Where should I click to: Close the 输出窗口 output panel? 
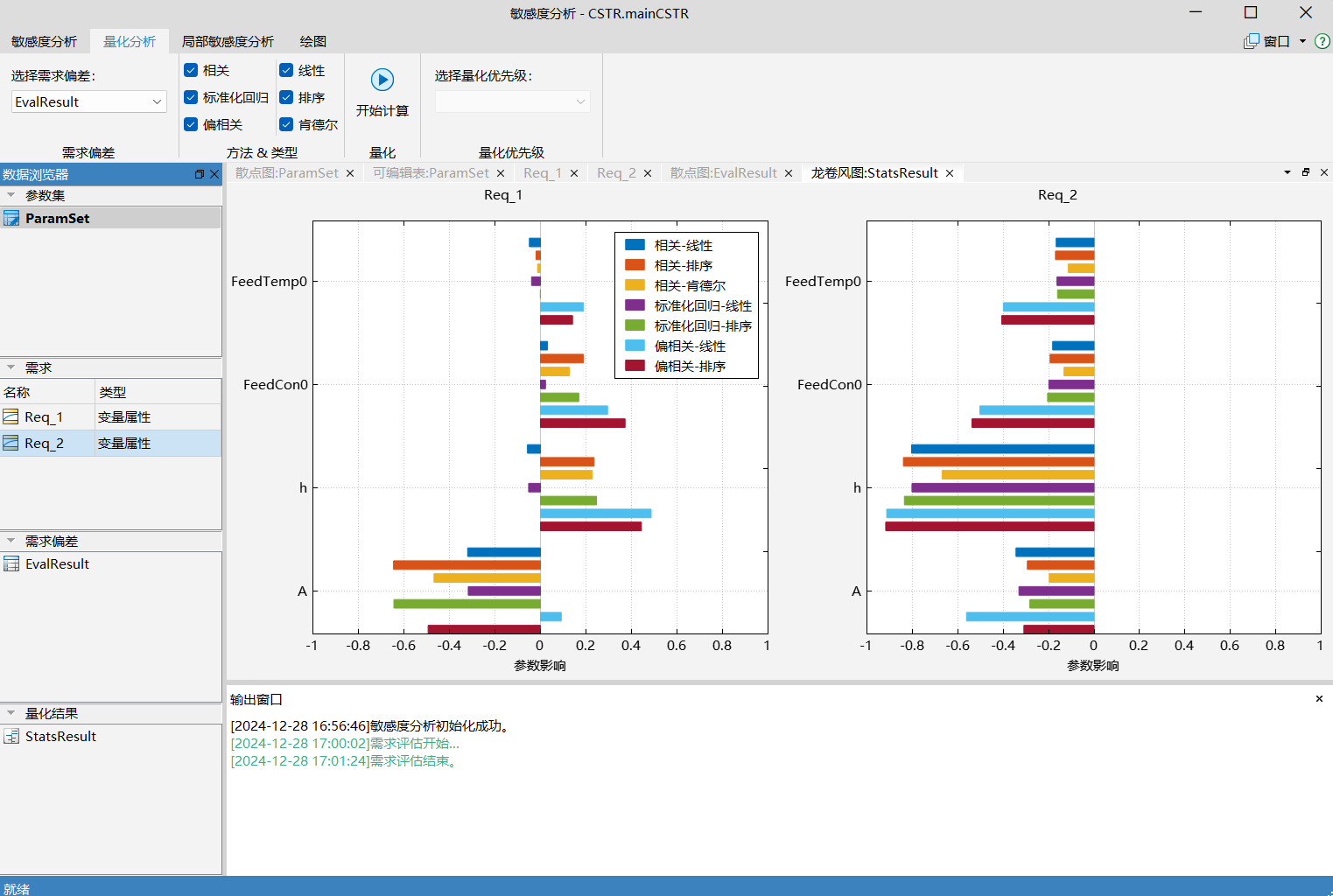[x=1319, y=699]
